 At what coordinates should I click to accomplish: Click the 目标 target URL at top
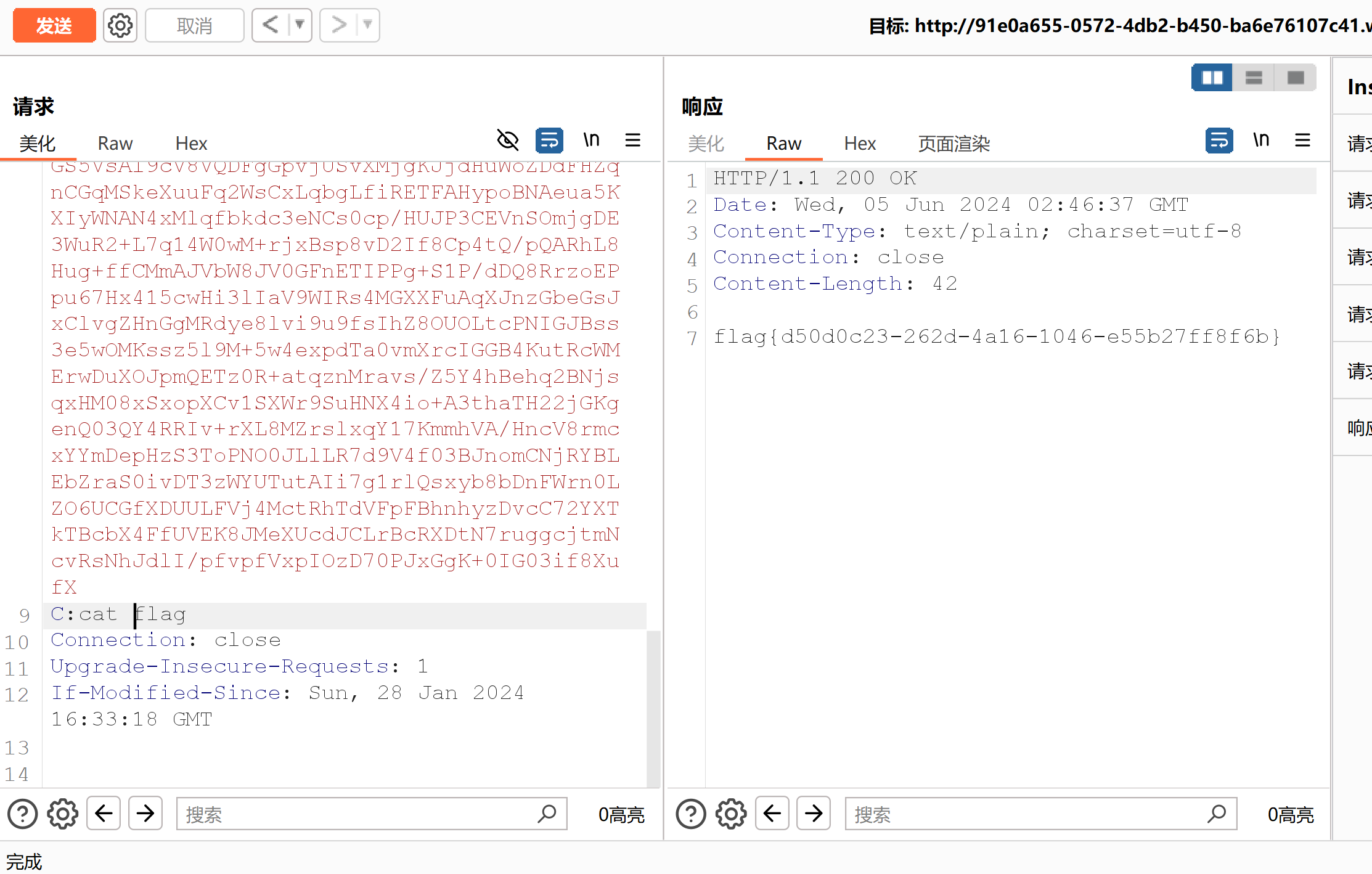point(1120,26)
